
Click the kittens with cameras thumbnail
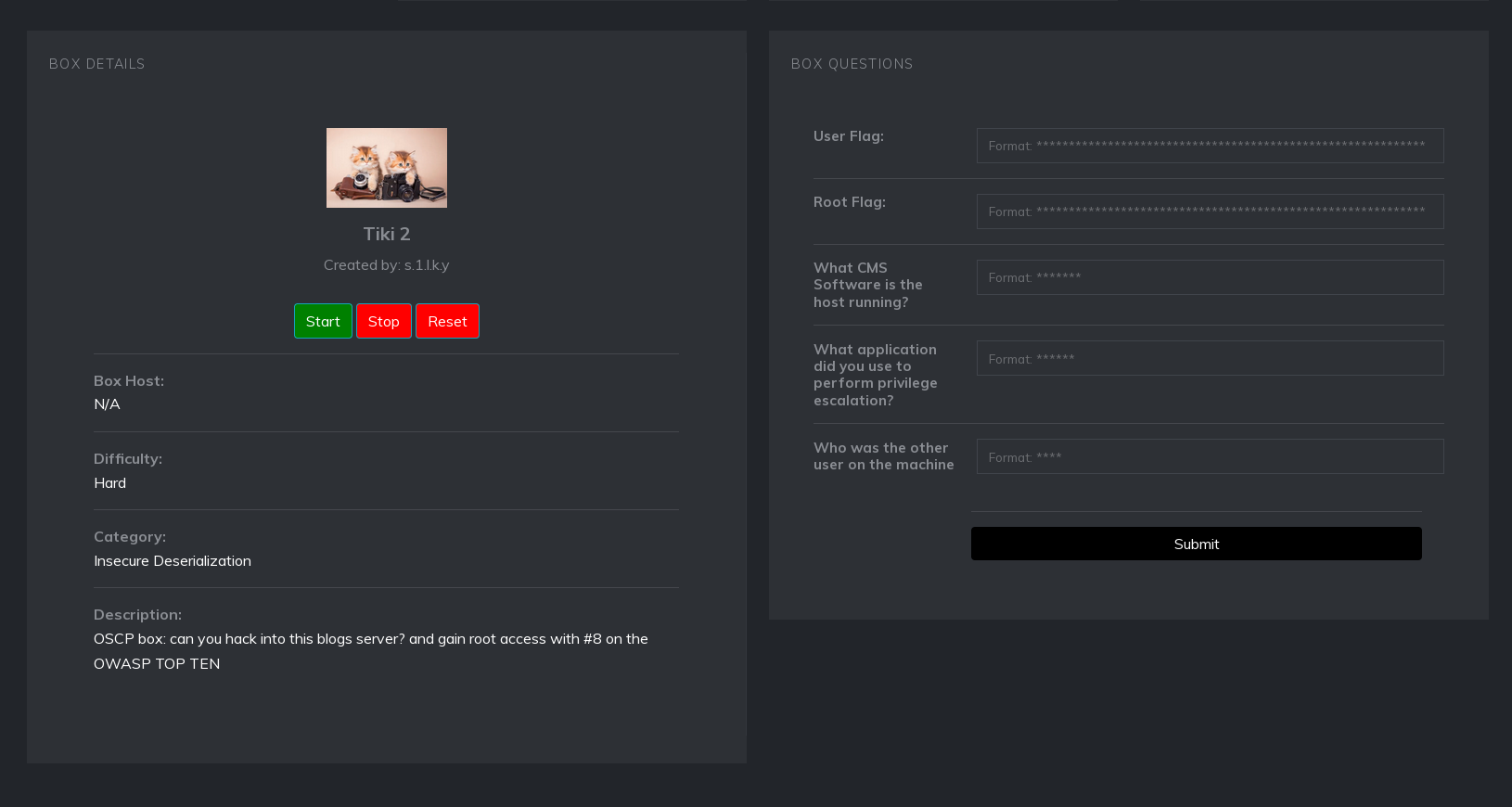click(x=386, y=168)
